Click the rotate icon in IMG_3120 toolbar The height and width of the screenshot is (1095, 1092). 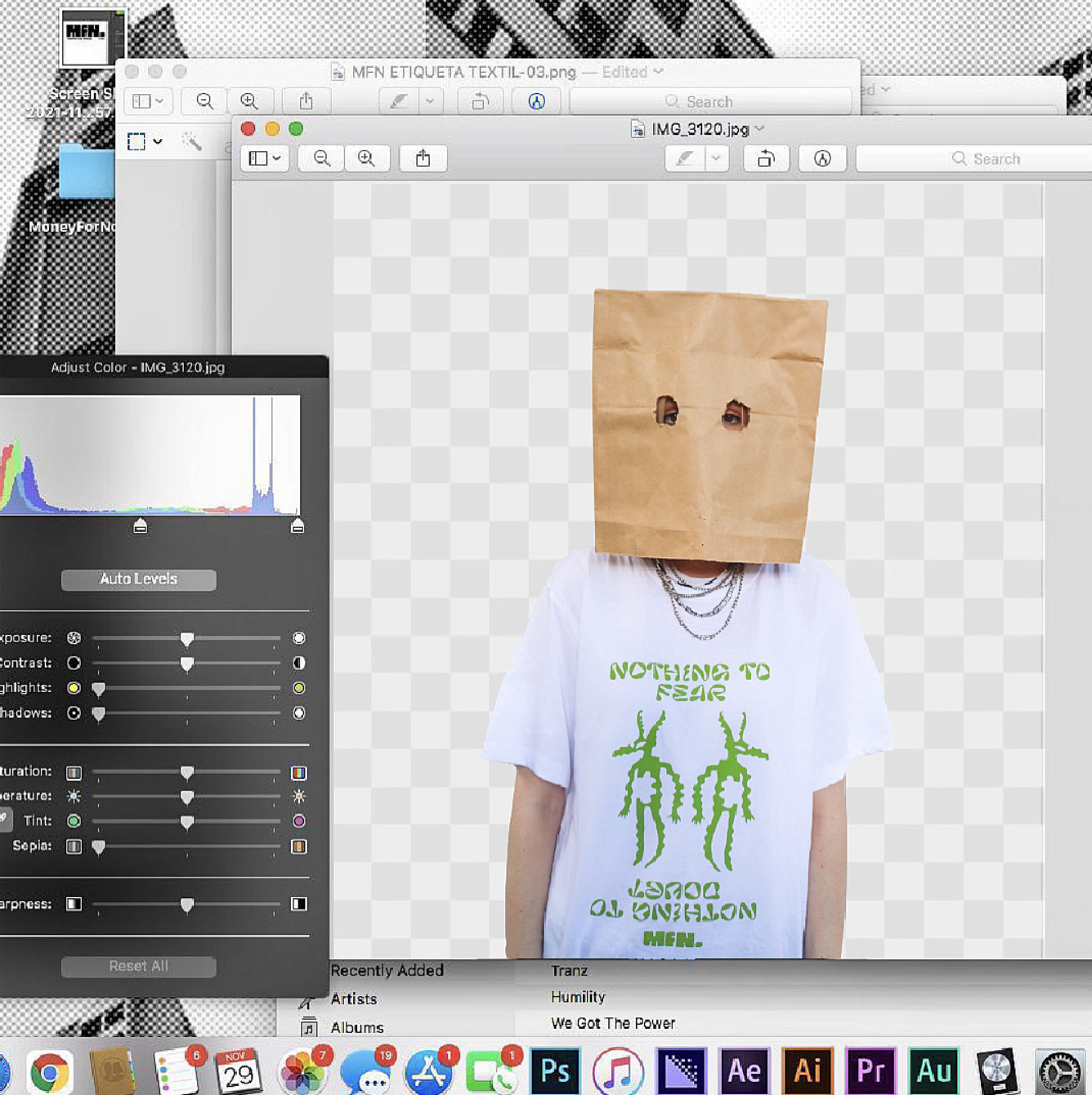[765, 159]
